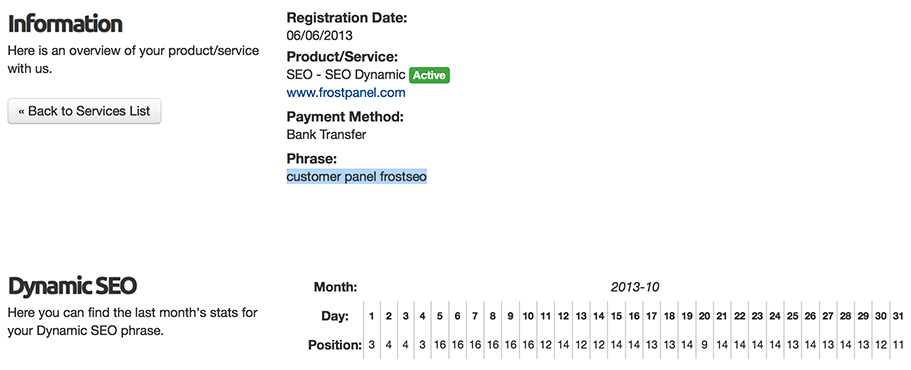This screenshot has height=370, width=911.
Task: Click day 15 column header
Action: click(x=616, y=317)
